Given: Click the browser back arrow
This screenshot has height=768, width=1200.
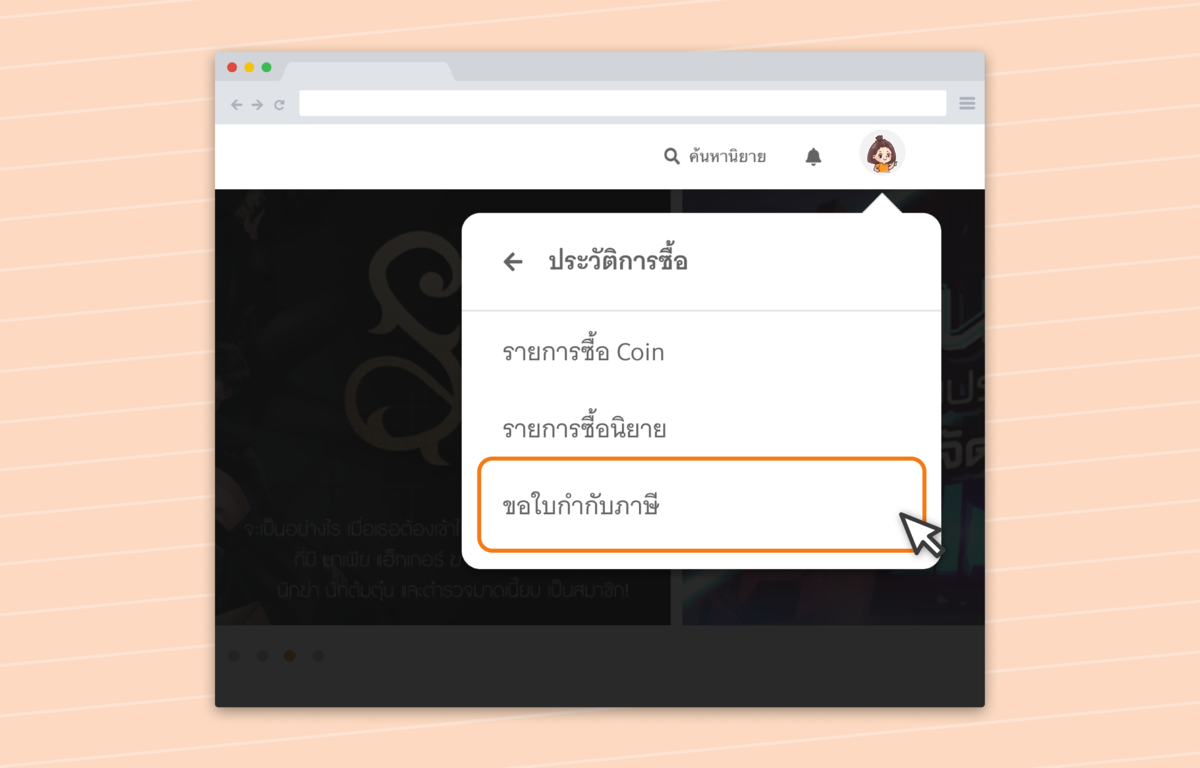Looking at the screenshot, I should pos(236,104).
